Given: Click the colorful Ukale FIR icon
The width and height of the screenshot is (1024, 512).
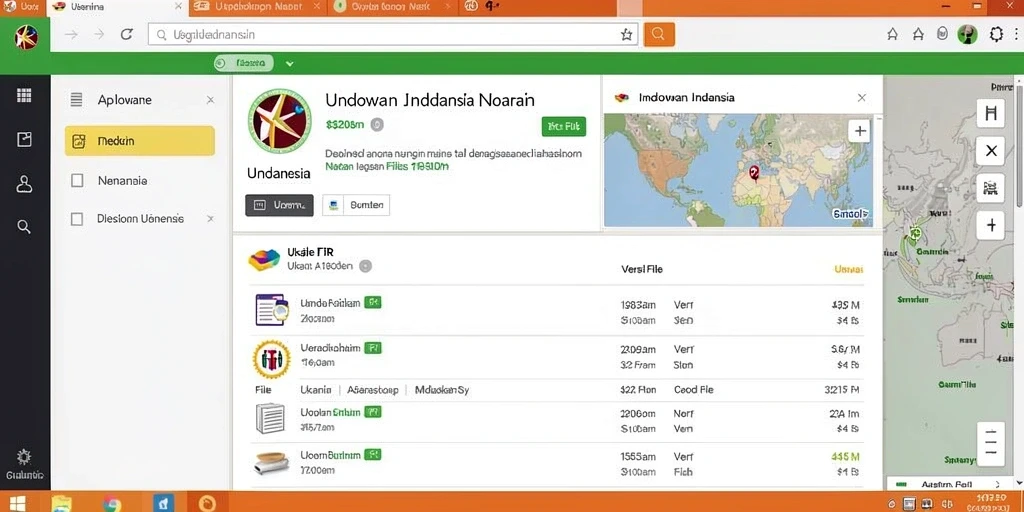Looking at the screenshot, I should pyautogui.click(x=264, y=259).
